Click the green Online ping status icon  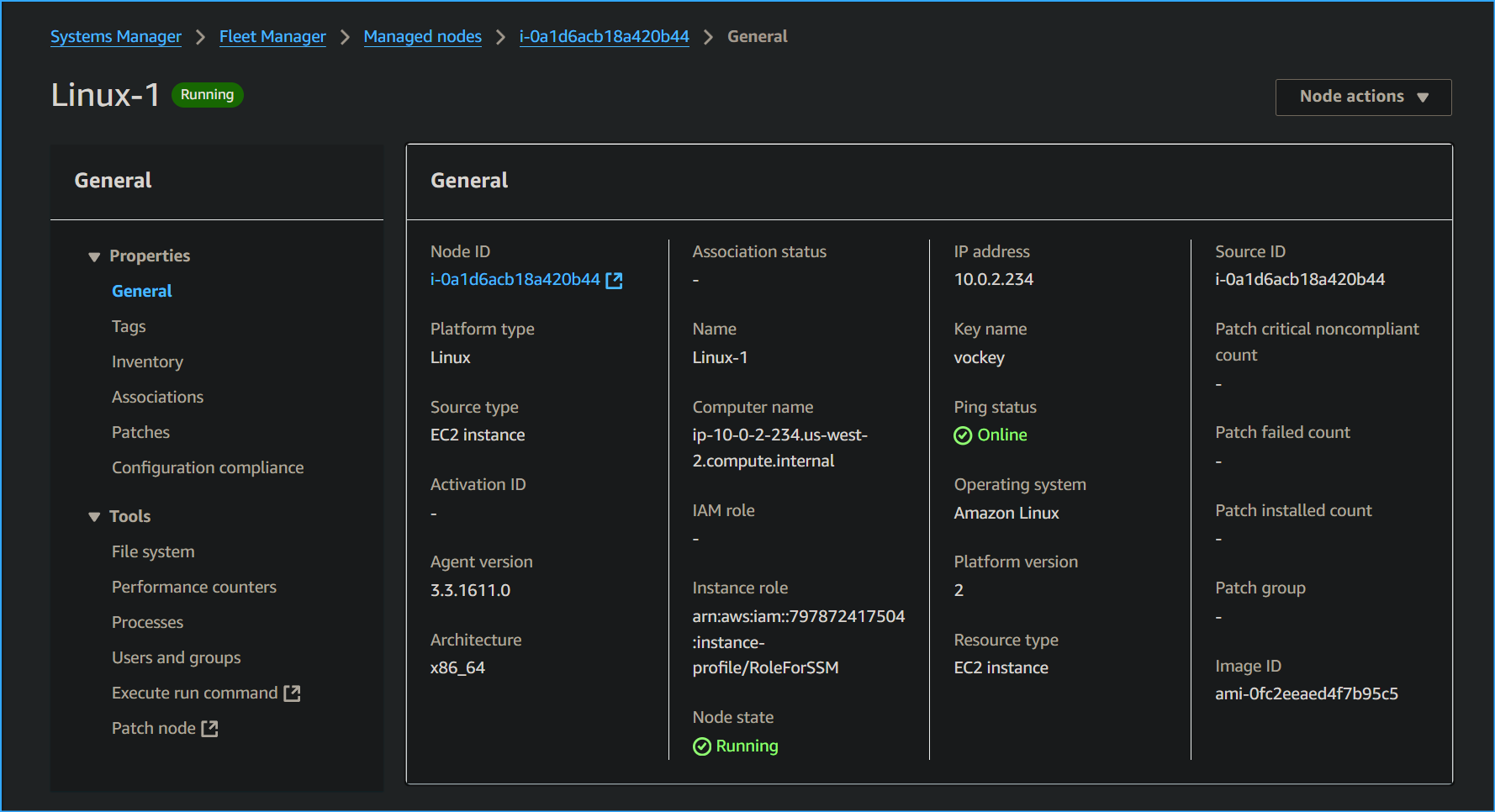coord(962,435)
